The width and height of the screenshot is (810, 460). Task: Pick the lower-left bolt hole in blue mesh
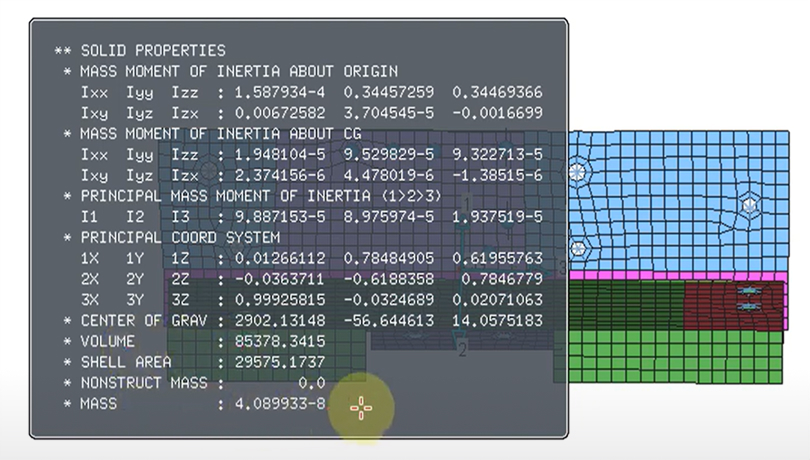pos(577,247)
